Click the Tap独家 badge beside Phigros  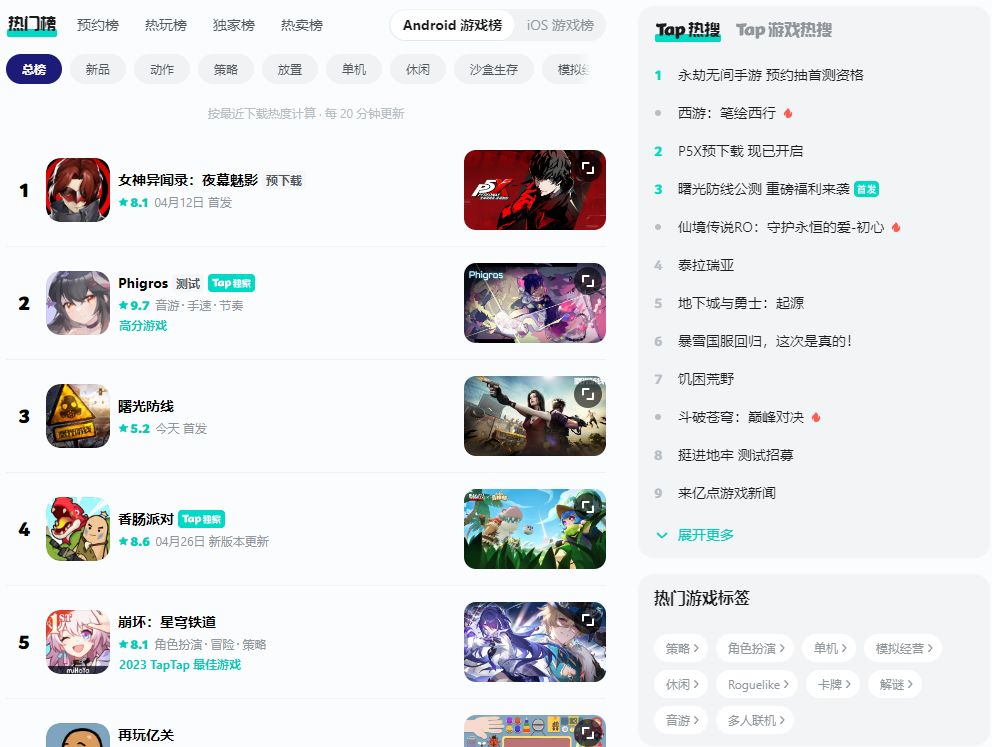click(232, 283)
